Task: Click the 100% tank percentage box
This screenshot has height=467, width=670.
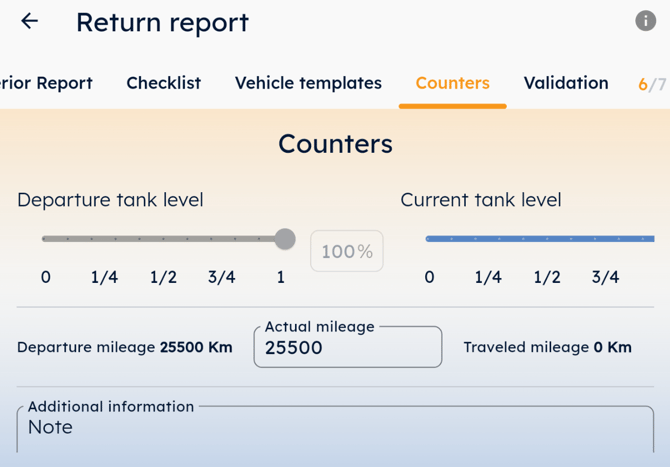Action: click(347, 251)
